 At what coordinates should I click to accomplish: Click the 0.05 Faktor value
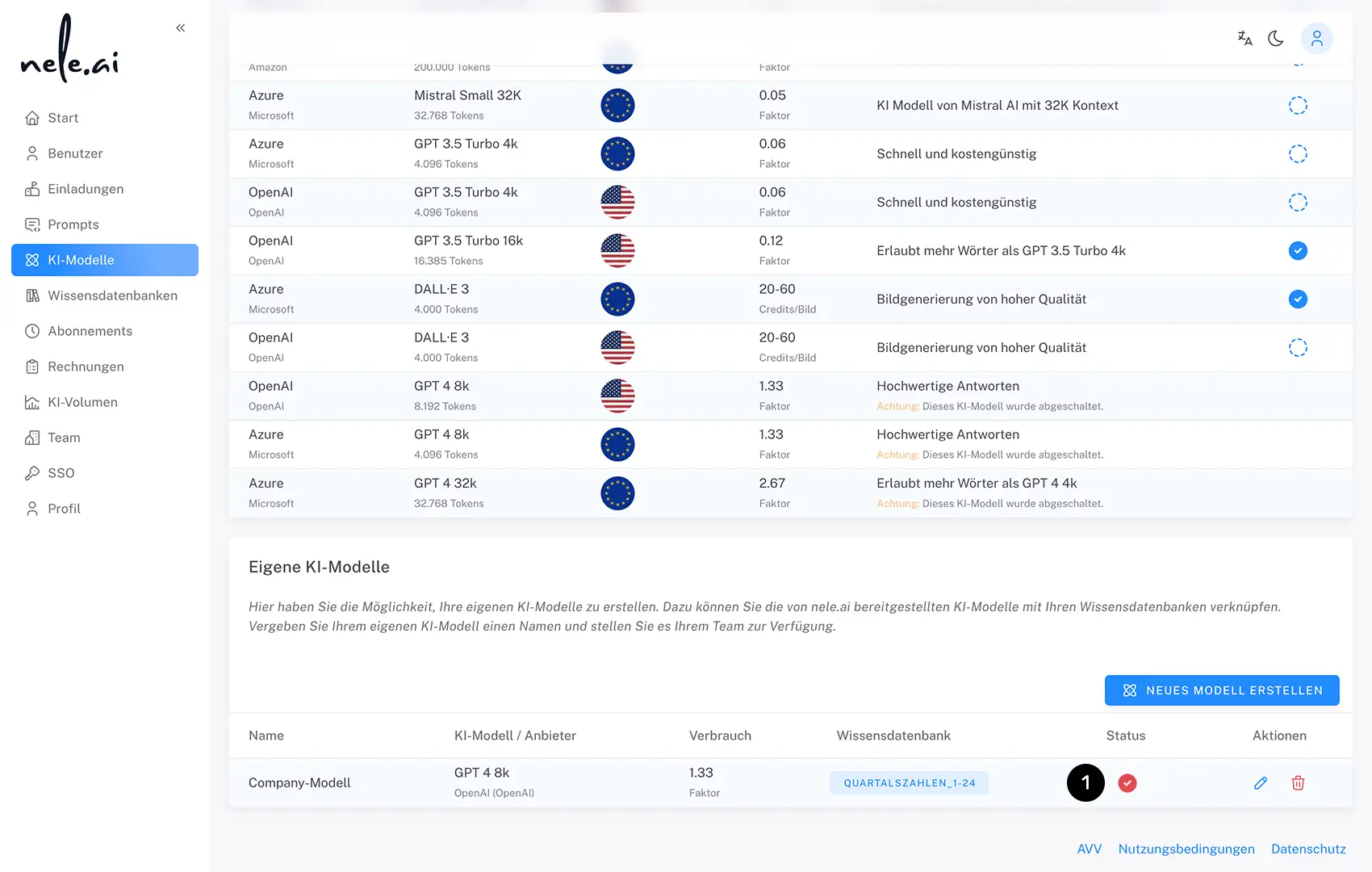pos(772,95)
